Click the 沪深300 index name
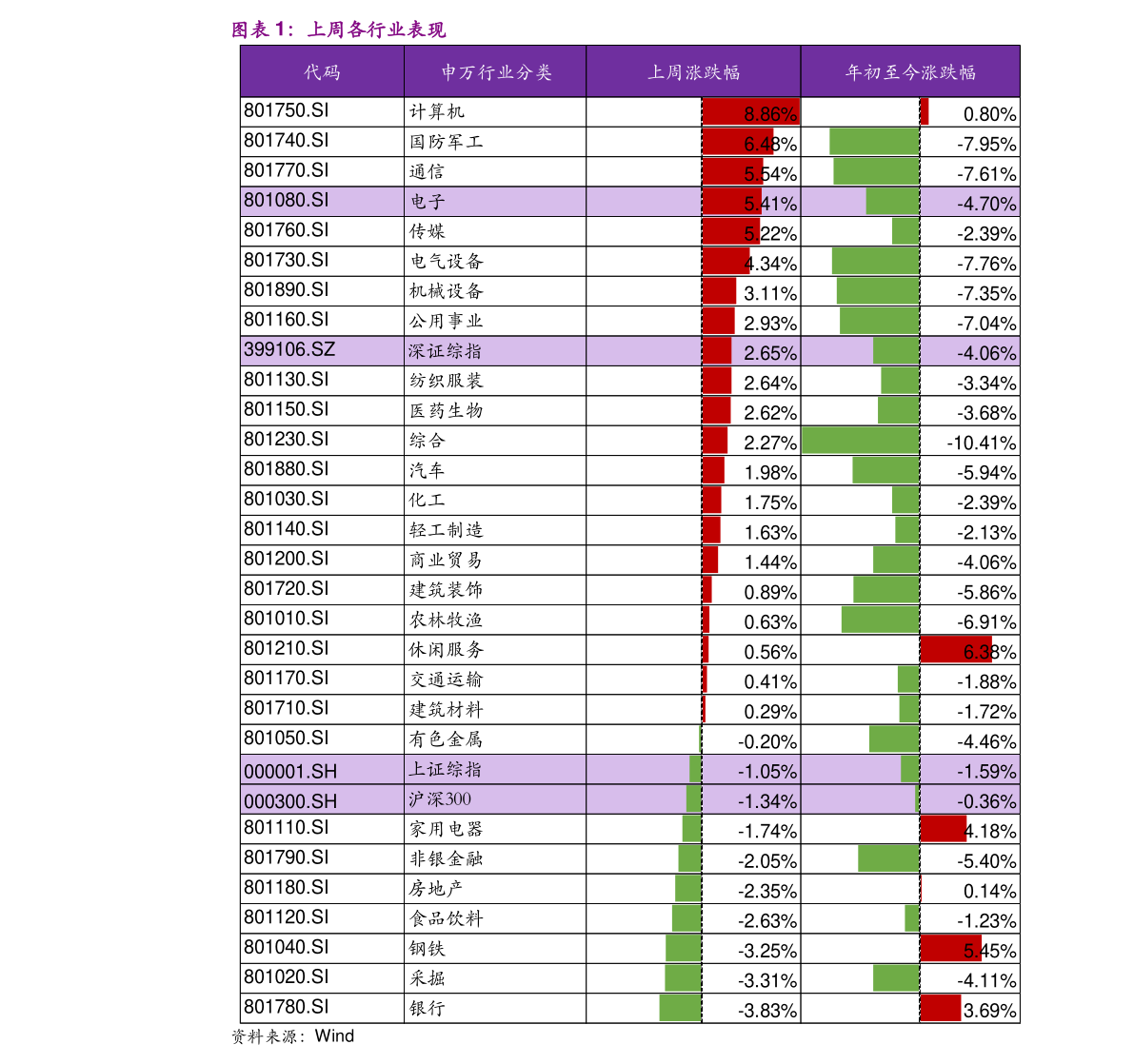The image size is (1134, 1064). 440,799
